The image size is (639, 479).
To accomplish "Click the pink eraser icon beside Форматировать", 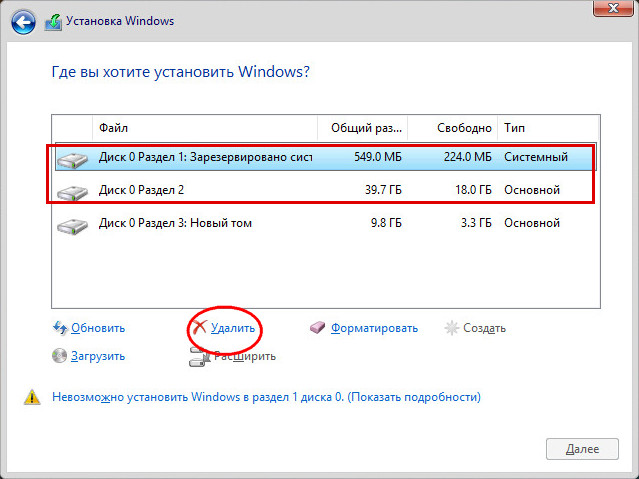I will pos(317,327).
